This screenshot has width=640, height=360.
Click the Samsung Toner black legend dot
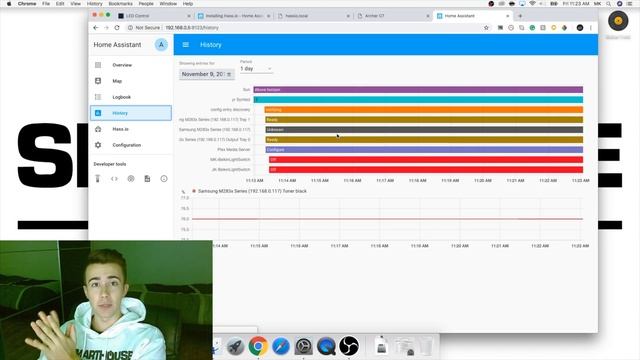194,191
